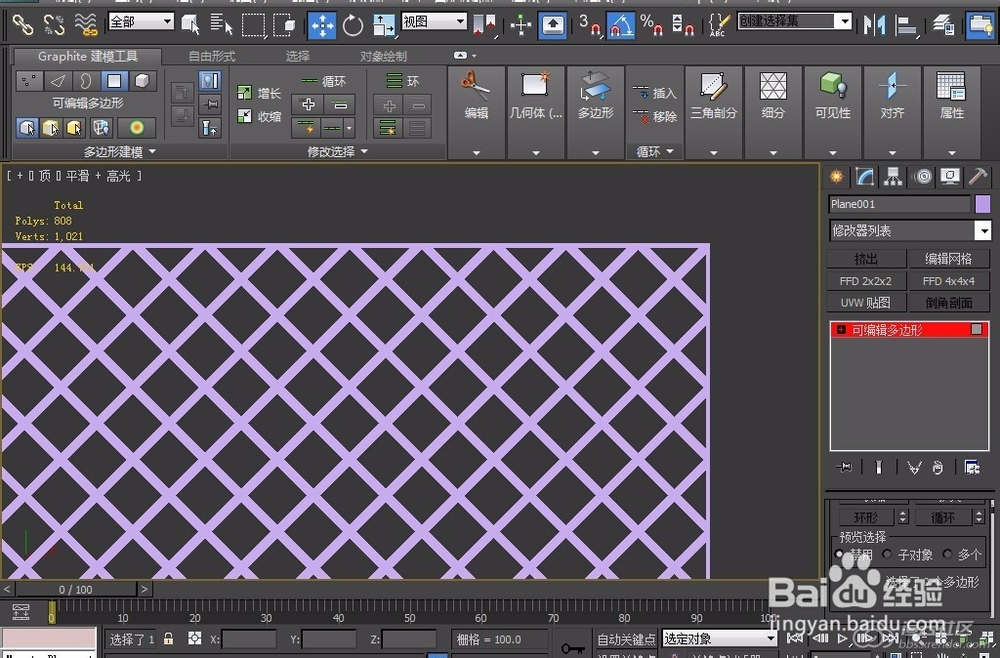1000x658 pixels.
Task: Click the soft selection gradient icon
Action: (x=136, y=128)
